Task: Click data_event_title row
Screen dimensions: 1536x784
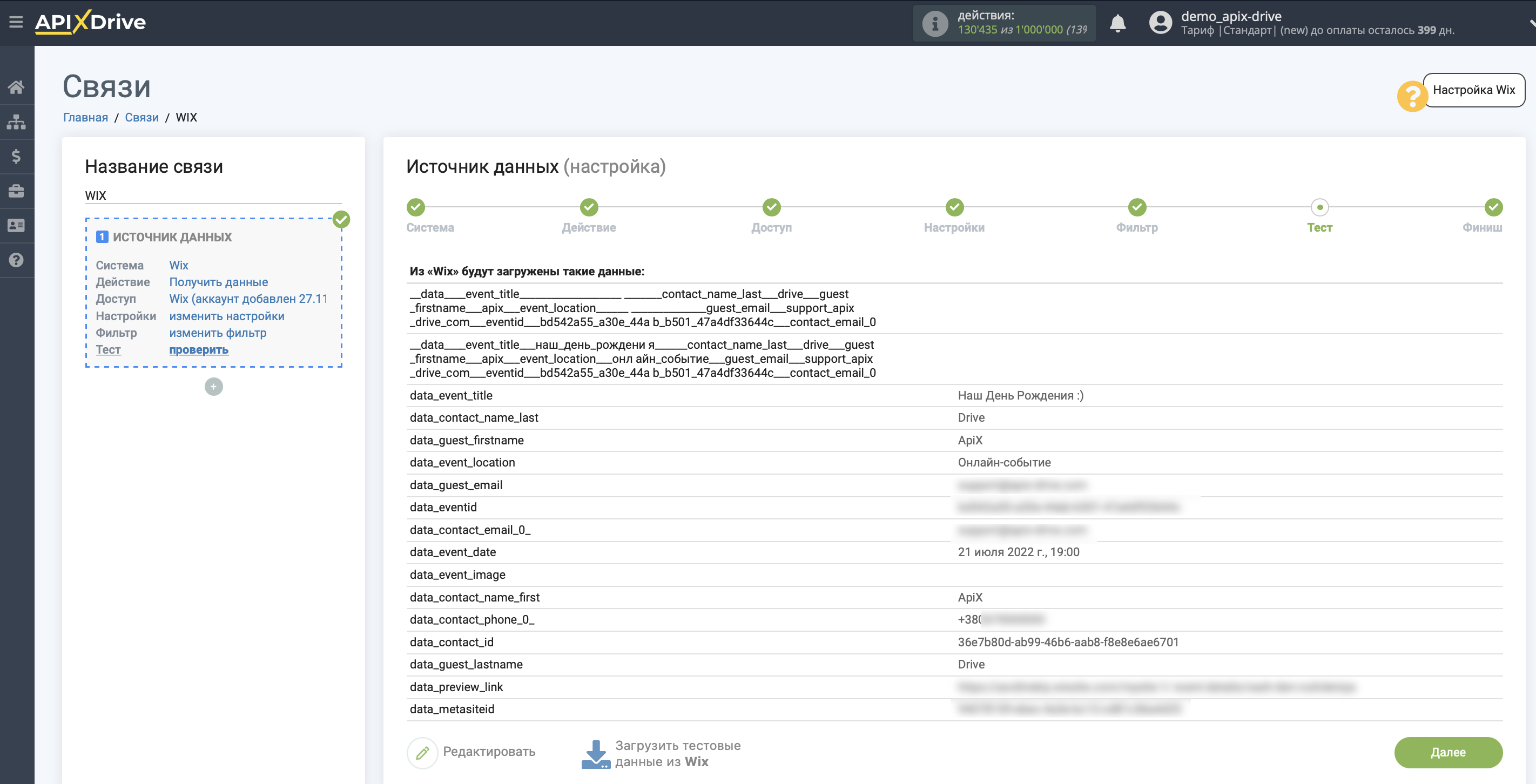Action: coord(954,395)
